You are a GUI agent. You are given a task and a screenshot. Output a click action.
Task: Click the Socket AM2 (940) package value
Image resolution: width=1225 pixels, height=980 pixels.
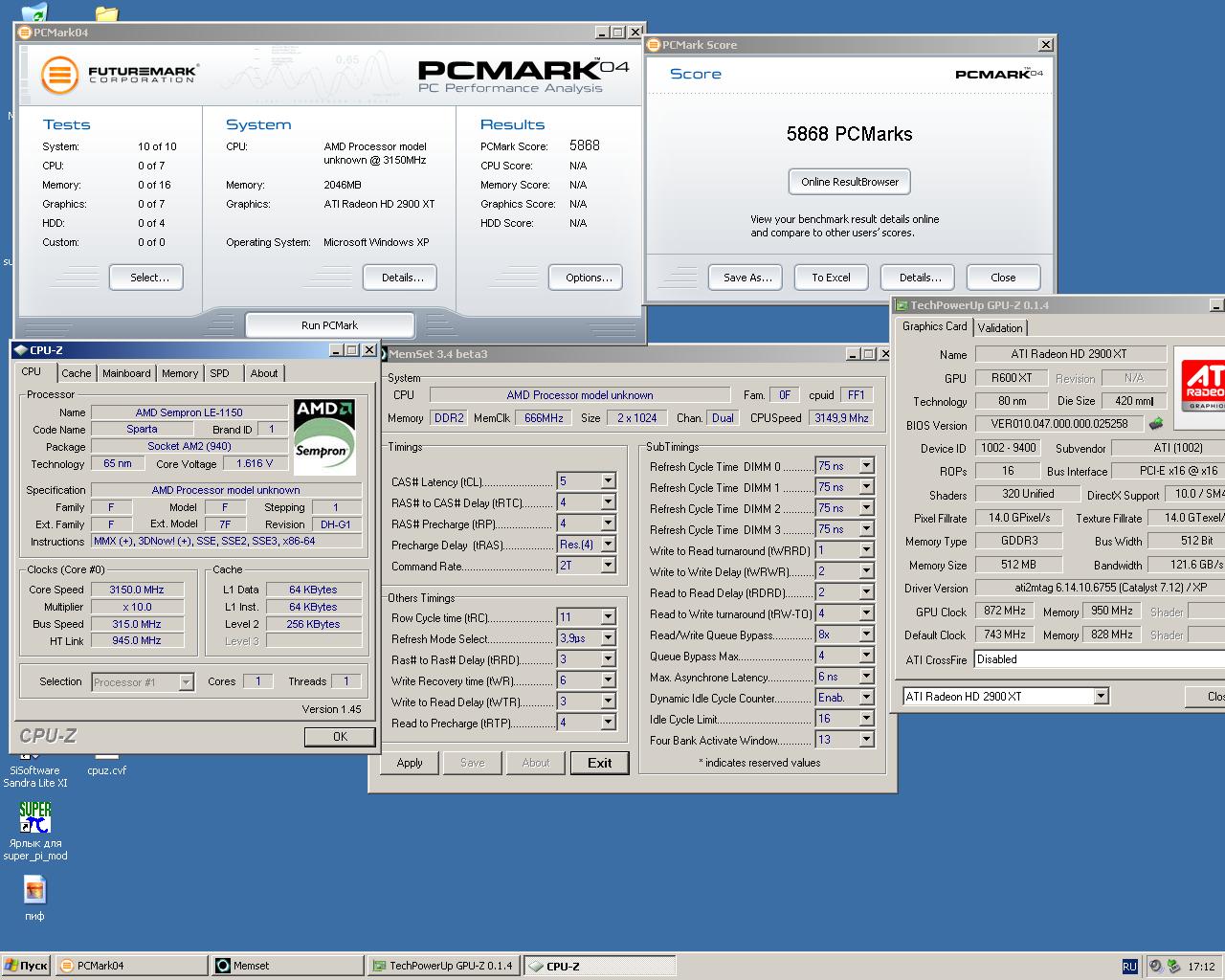189,446
